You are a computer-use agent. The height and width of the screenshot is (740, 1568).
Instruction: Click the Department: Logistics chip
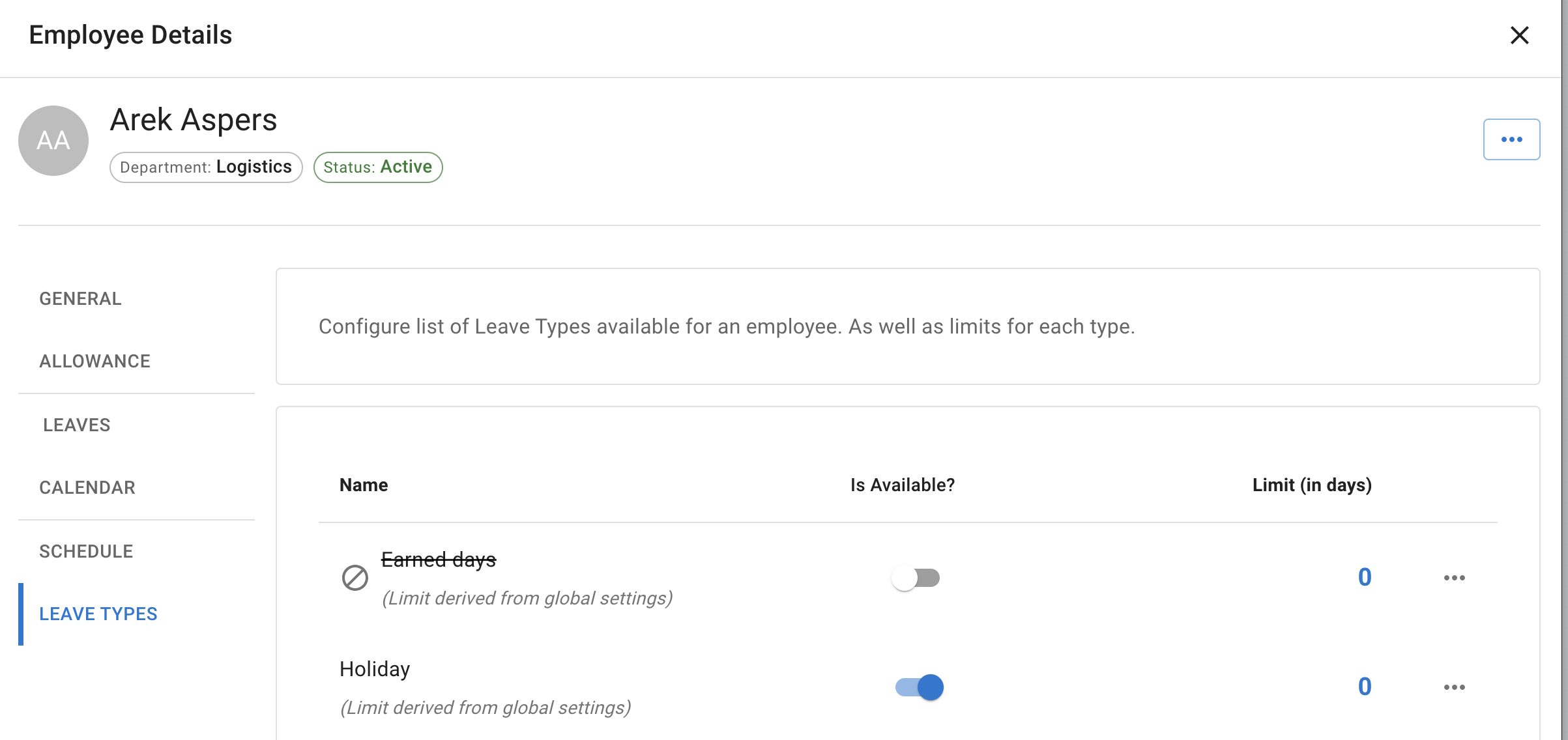pos(205,167)
